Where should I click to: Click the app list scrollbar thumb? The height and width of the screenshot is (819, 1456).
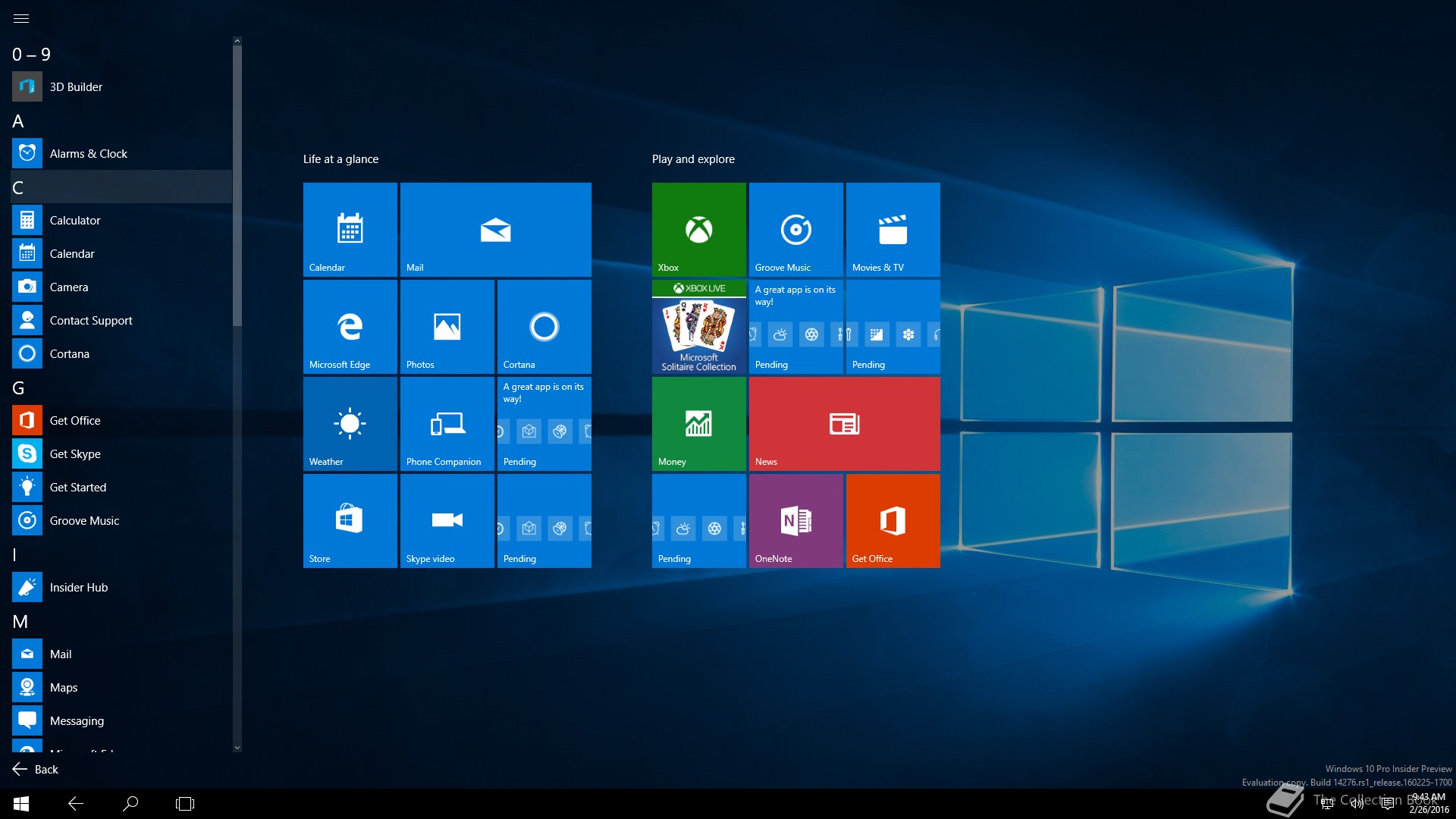point(237,186)
